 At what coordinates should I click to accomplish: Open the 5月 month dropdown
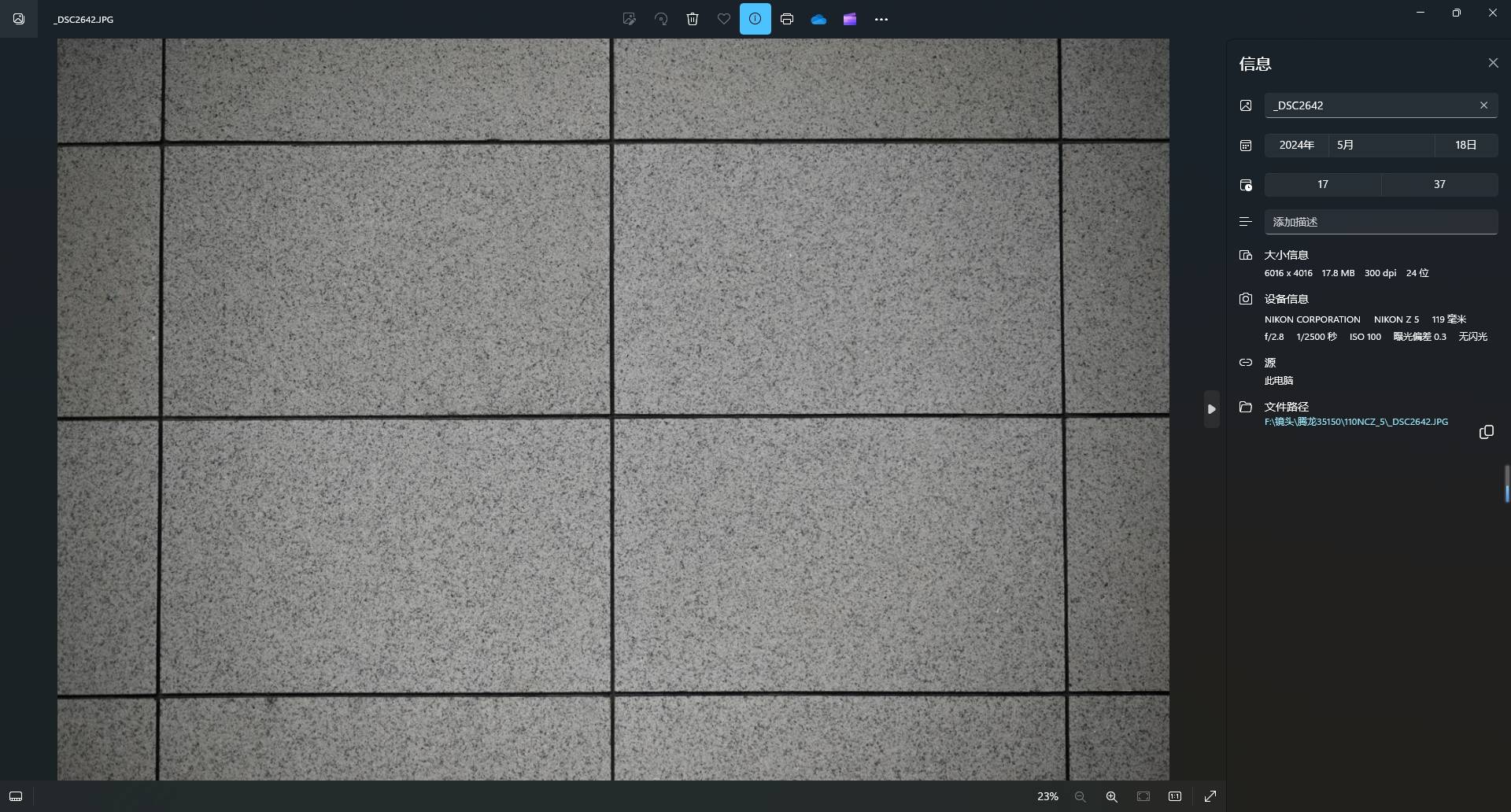(x=1380, y=145)
